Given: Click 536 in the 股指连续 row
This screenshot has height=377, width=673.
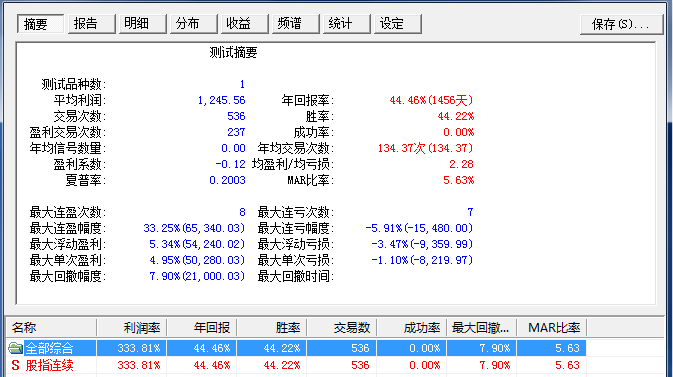Looking at the screenshot, I should point(361,365).
